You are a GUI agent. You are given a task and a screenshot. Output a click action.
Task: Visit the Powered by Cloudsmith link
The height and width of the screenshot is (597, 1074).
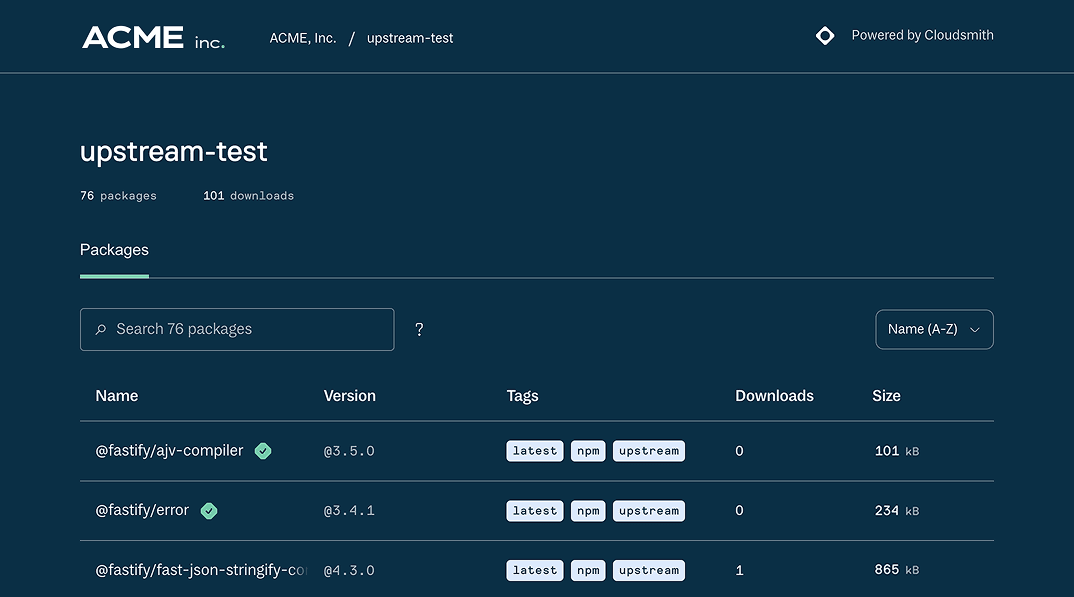click(x=922, y=35)
